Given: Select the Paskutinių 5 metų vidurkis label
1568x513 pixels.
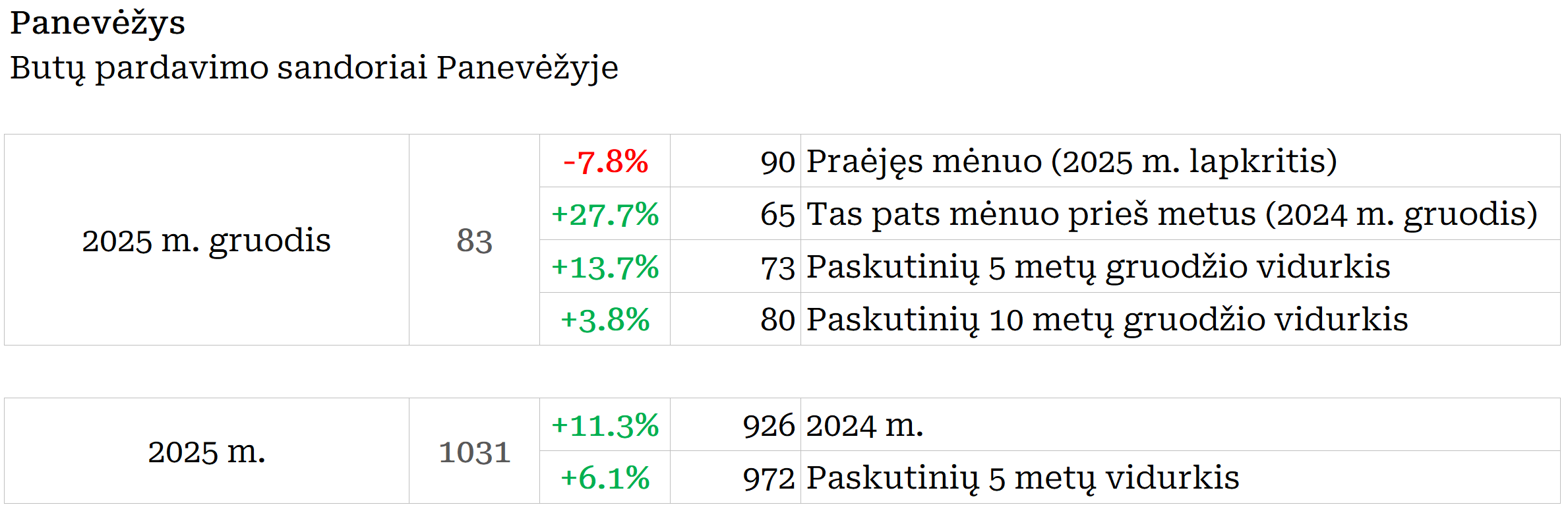Looking at the screenshot, I should click(x=1023, y=478).
